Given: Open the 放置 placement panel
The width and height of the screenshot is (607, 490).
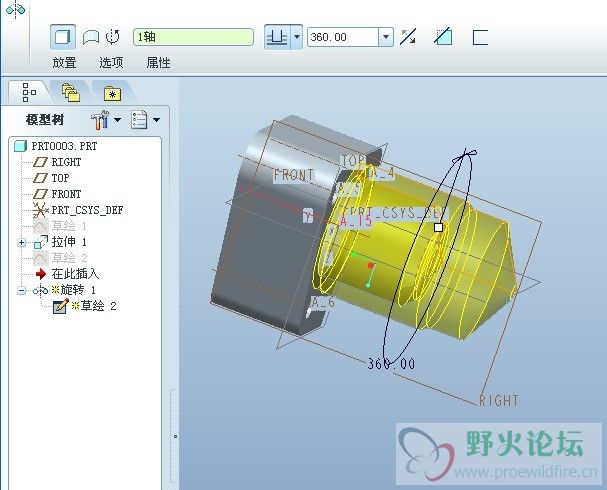Looking at the screenshot, I should click(64, 63).
